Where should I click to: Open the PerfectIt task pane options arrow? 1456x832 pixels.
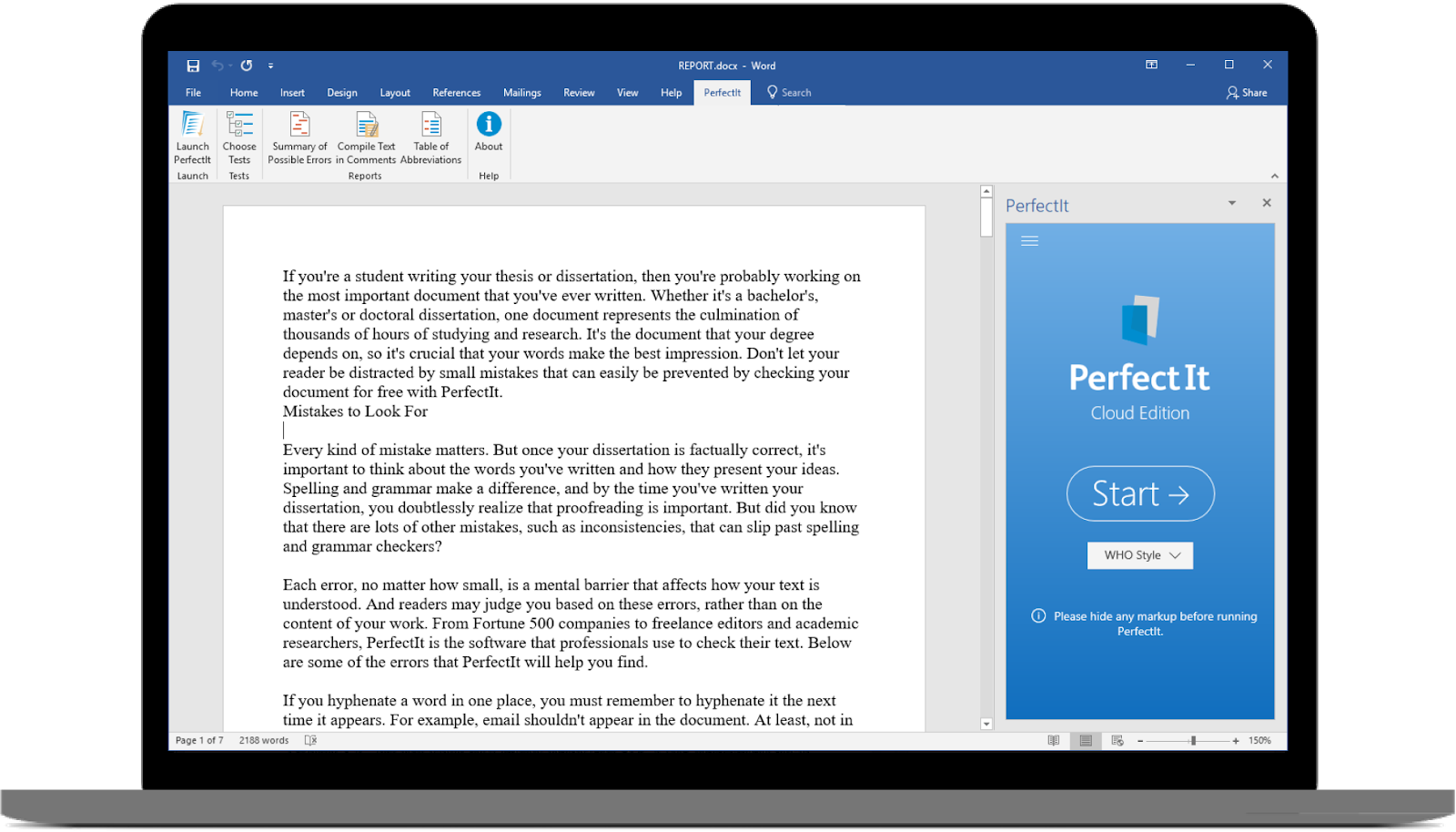(1232, 203)
